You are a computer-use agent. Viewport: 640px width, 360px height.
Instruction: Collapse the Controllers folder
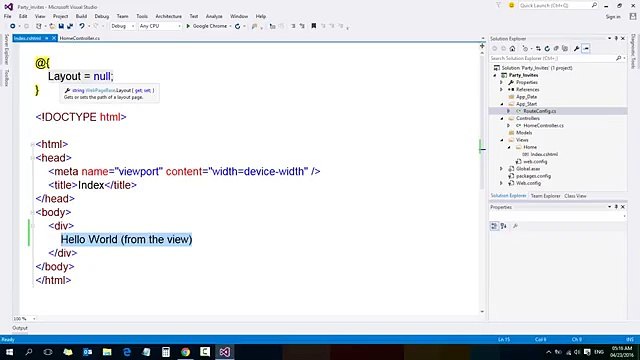[502, 118]
